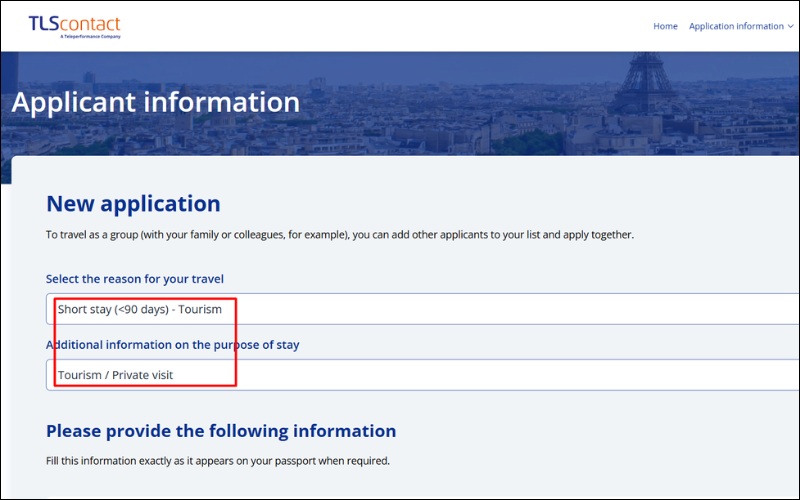This screenshot has height=500, width=800.
Task: Click the 'Please provide the following information' heading
Action: [221, 431]
